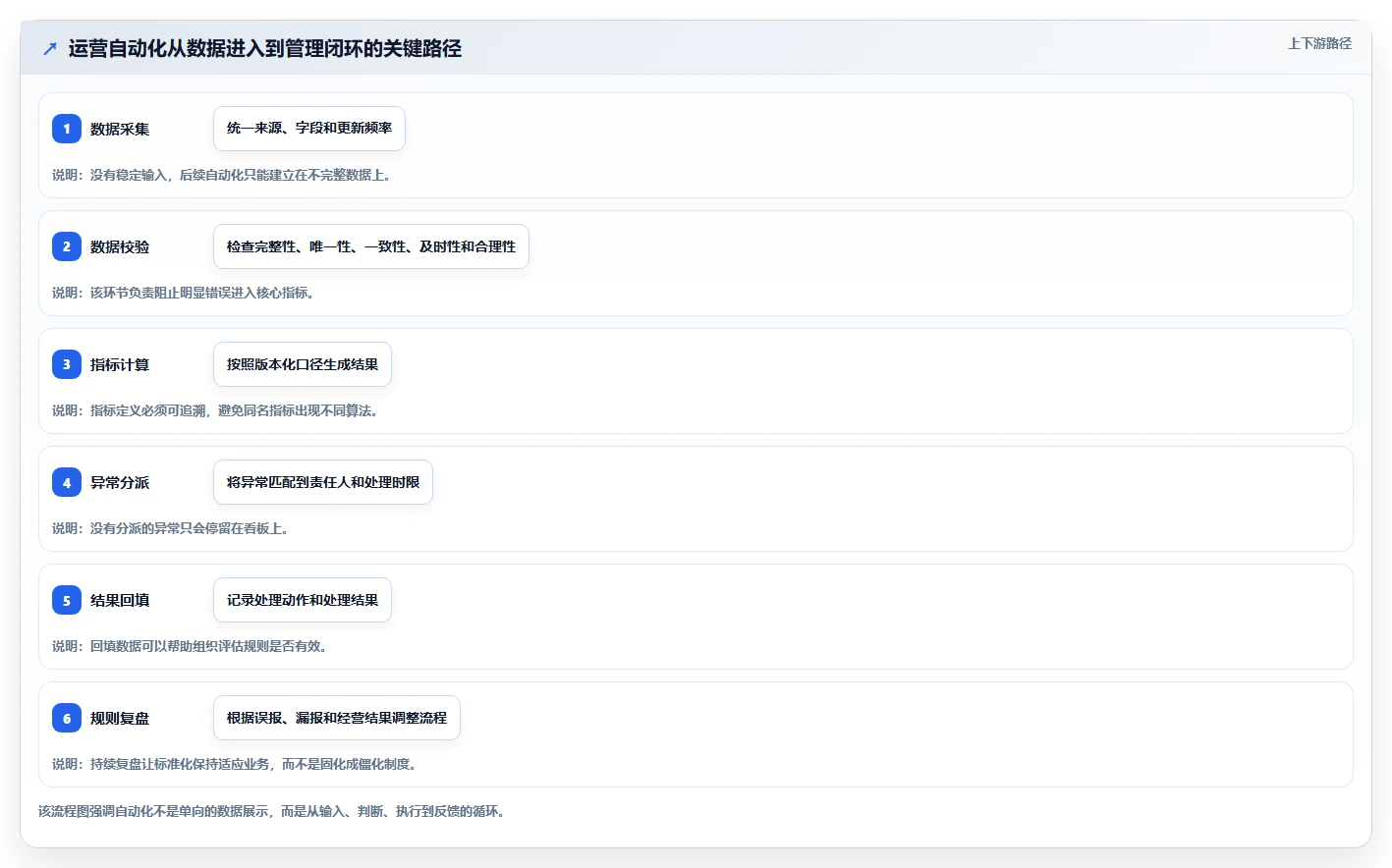Click the step 1 number badge
The height and width of the screenshot is (868, 1392).
(67, 129)
